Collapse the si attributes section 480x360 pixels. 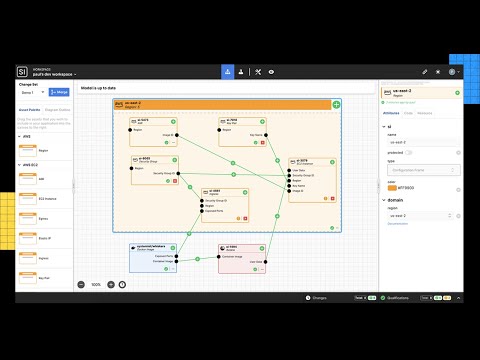[x=384, y=127]
